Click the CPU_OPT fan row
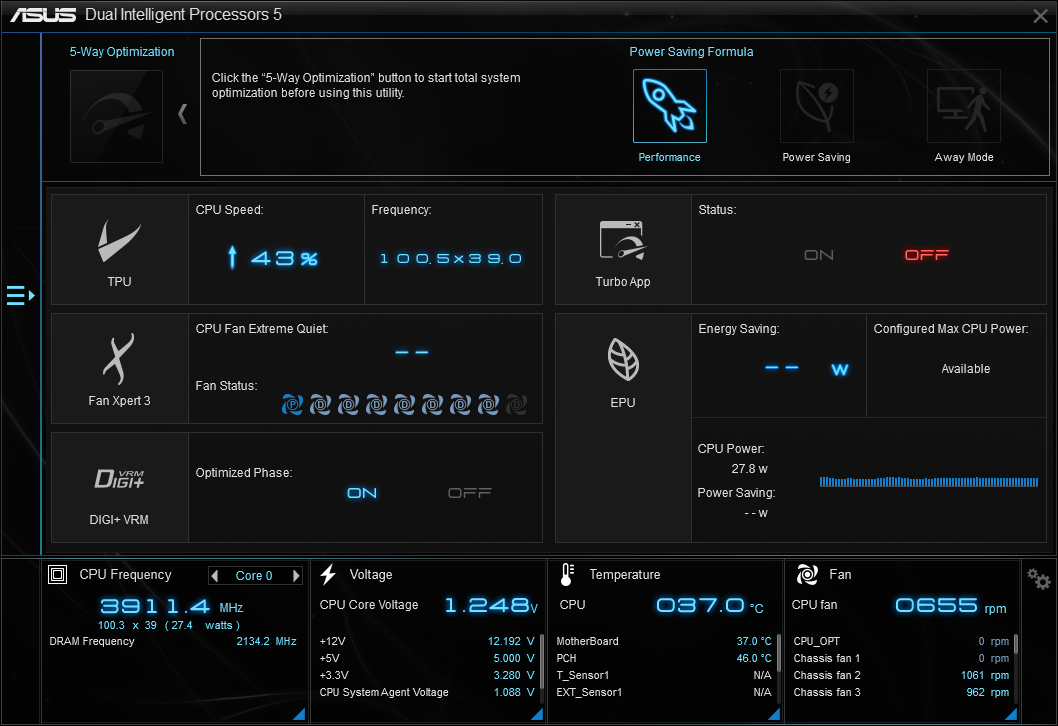This screenshot has width=1058, height=726. pos(901,642)
